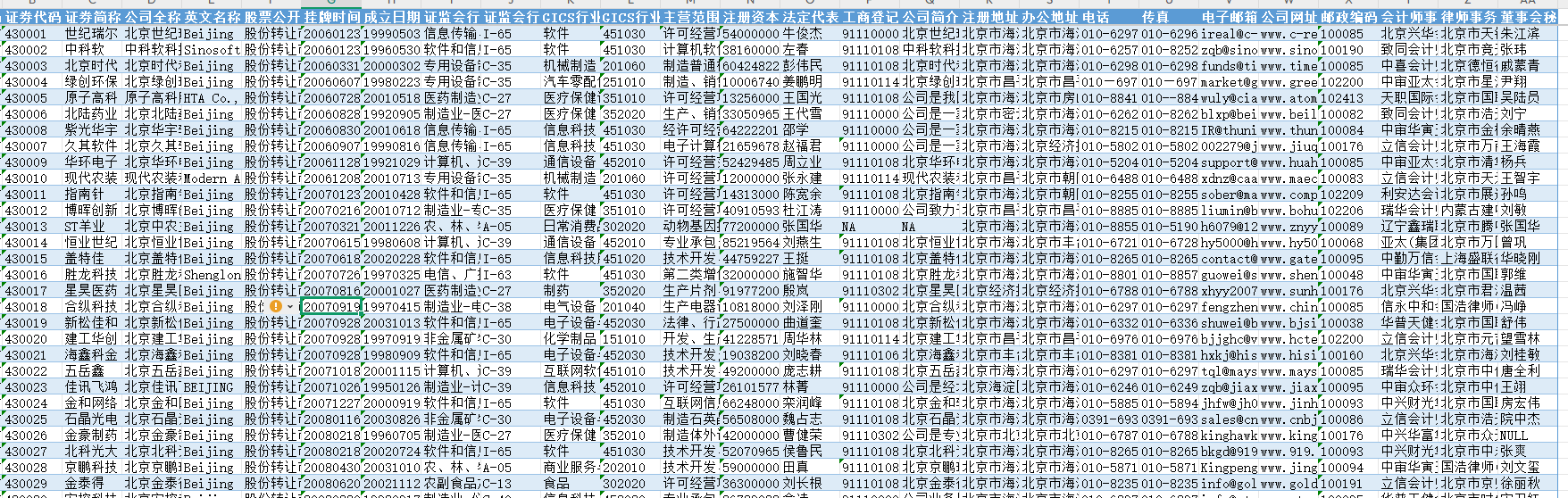1568x498 pixels.
Task: Click the 传真 header cell
Action: pyautogui.click(x=1170, y=17)
